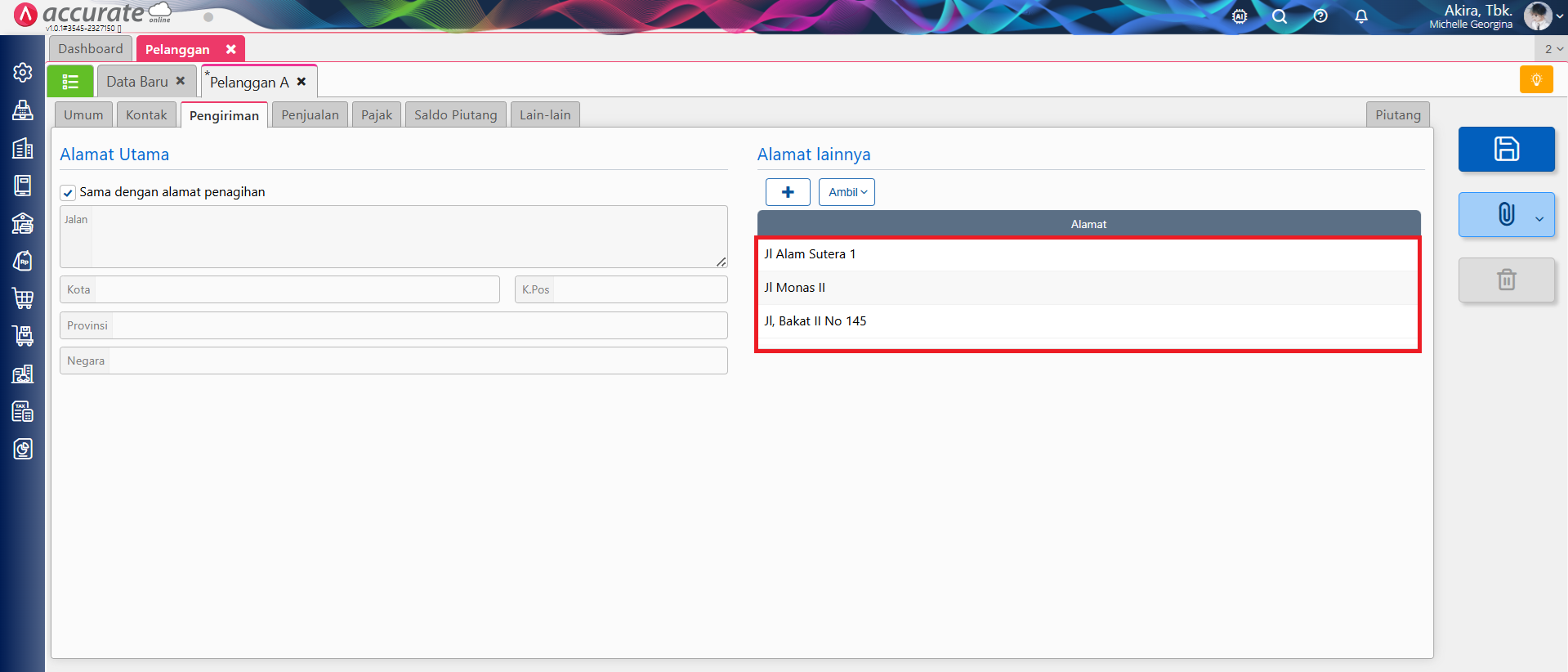Switch to the Penjualan tab
This screenshot has width=1568, height=672.
pyautogui.click(x=310, y=115)
